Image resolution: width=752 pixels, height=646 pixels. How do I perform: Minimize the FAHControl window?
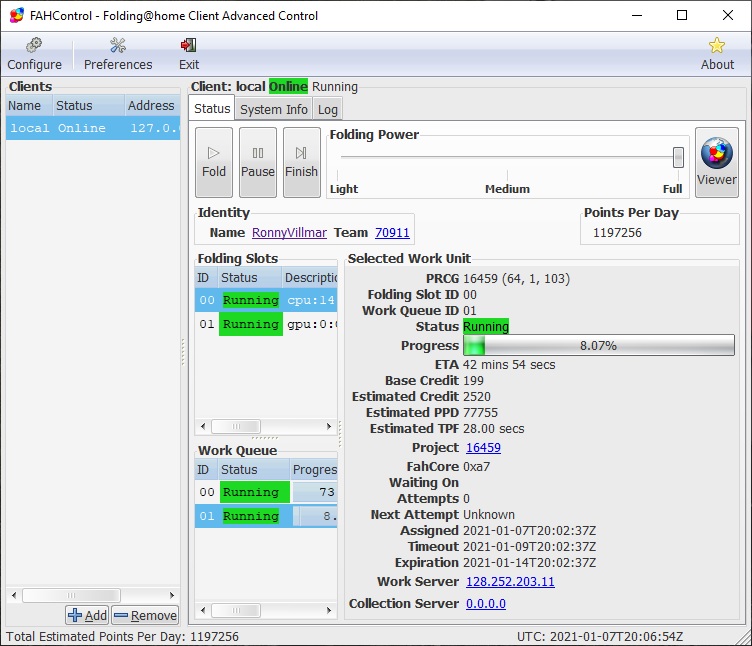point(636,15)
